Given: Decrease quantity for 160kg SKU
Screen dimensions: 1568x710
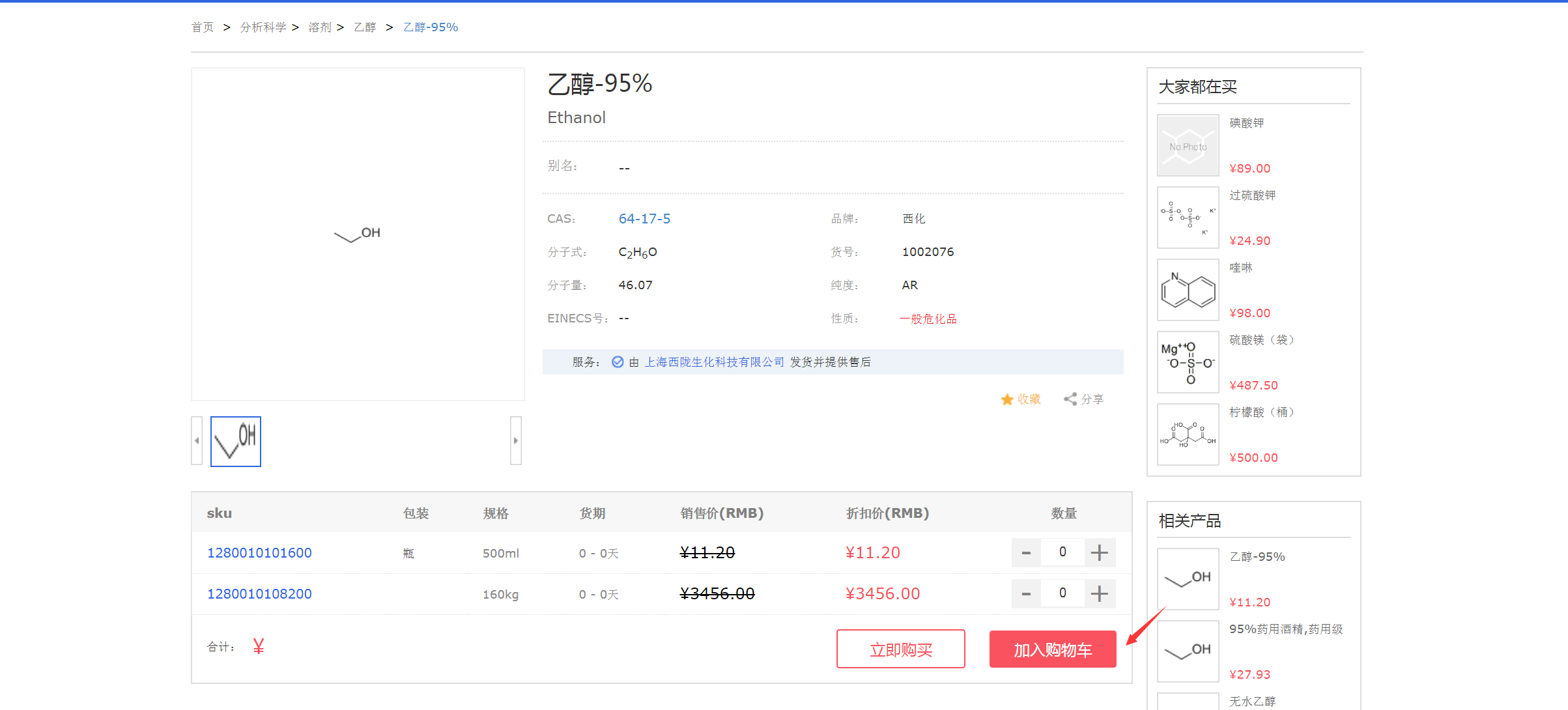Looking at the screenshot, I should tap(1026, 593).
